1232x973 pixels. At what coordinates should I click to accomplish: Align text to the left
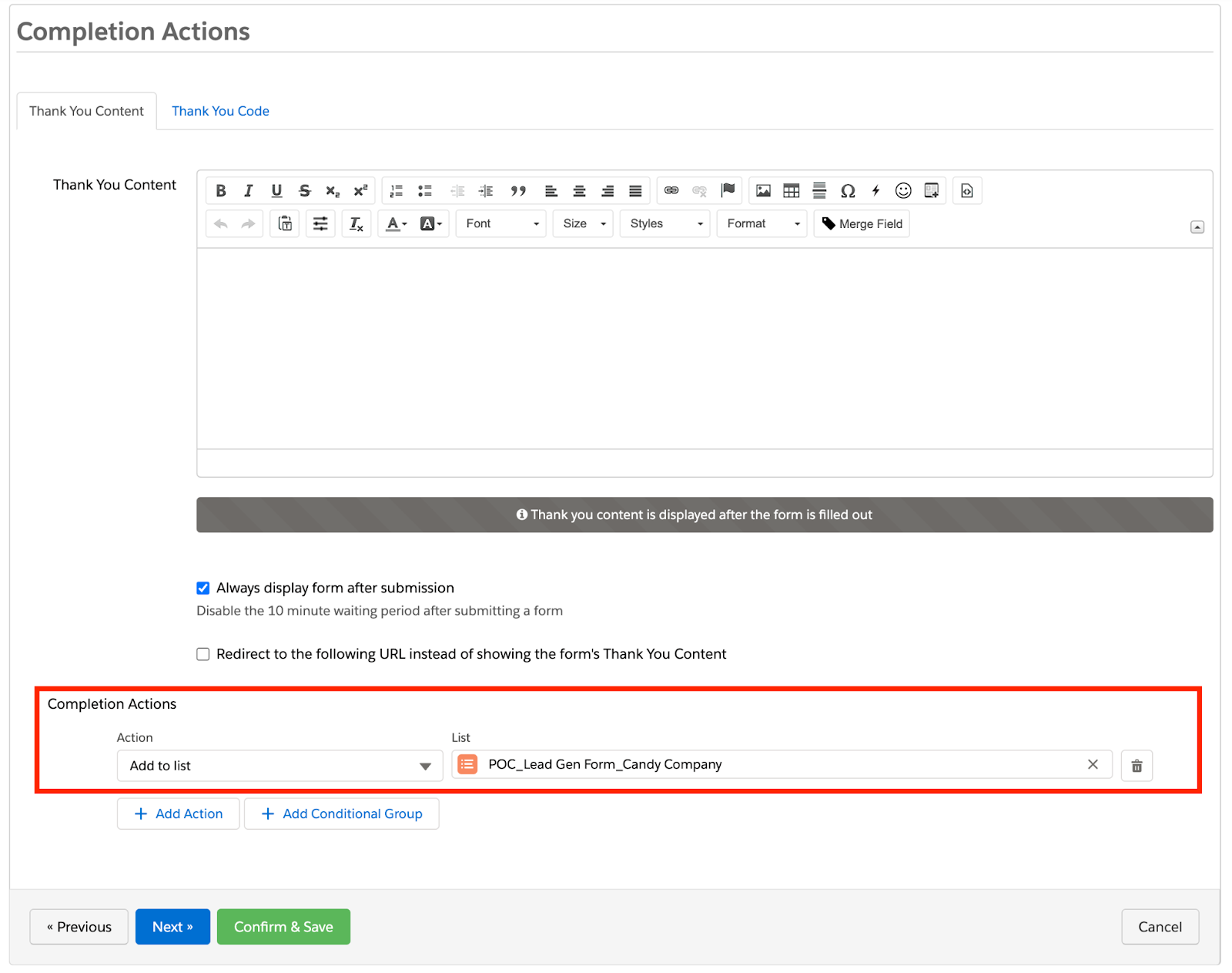(x=551, y=190)
